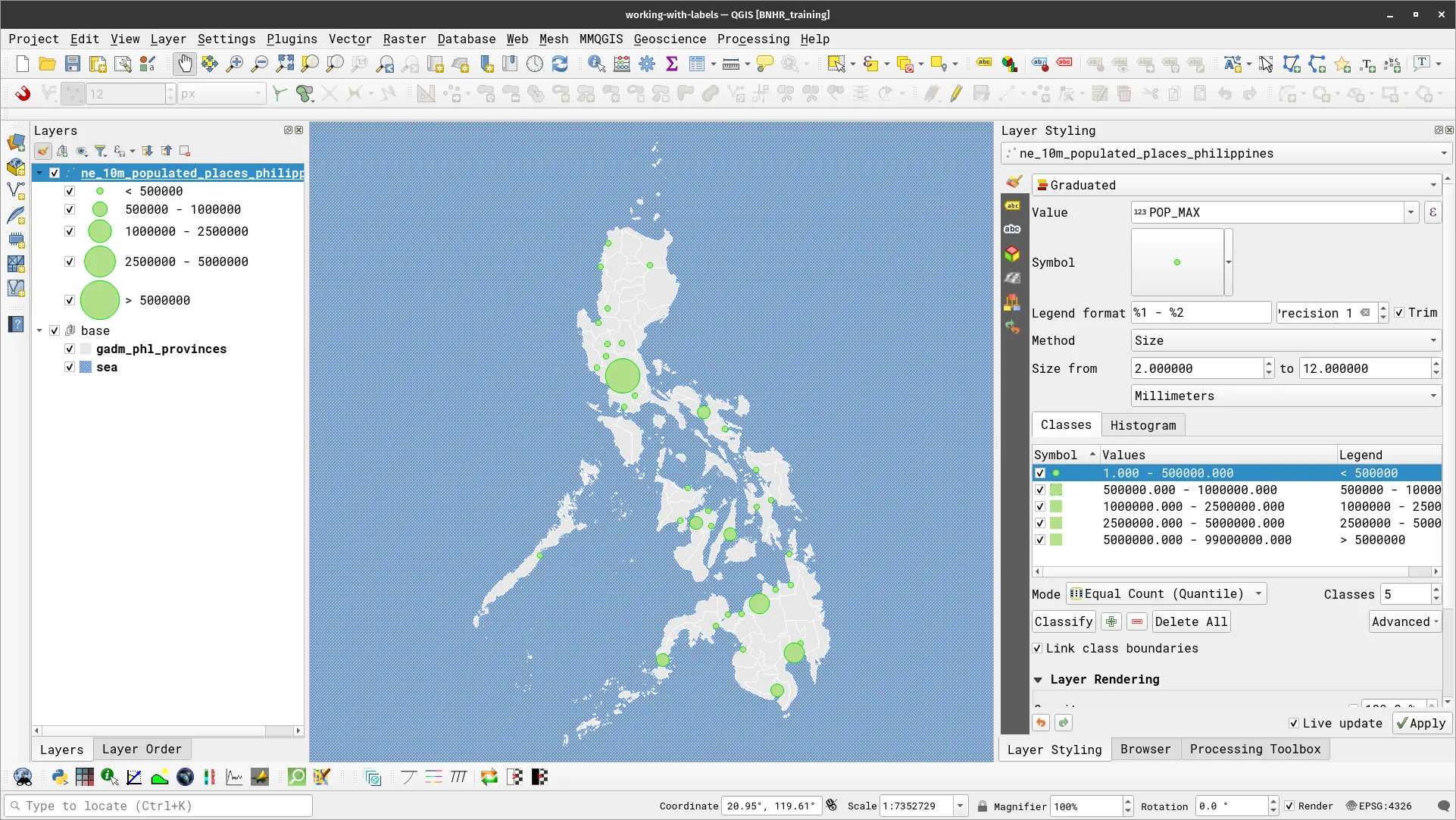This screenshot has width=1456, height=820.
Task: Select the Pan Map tool
Action: tap(184, 64)
